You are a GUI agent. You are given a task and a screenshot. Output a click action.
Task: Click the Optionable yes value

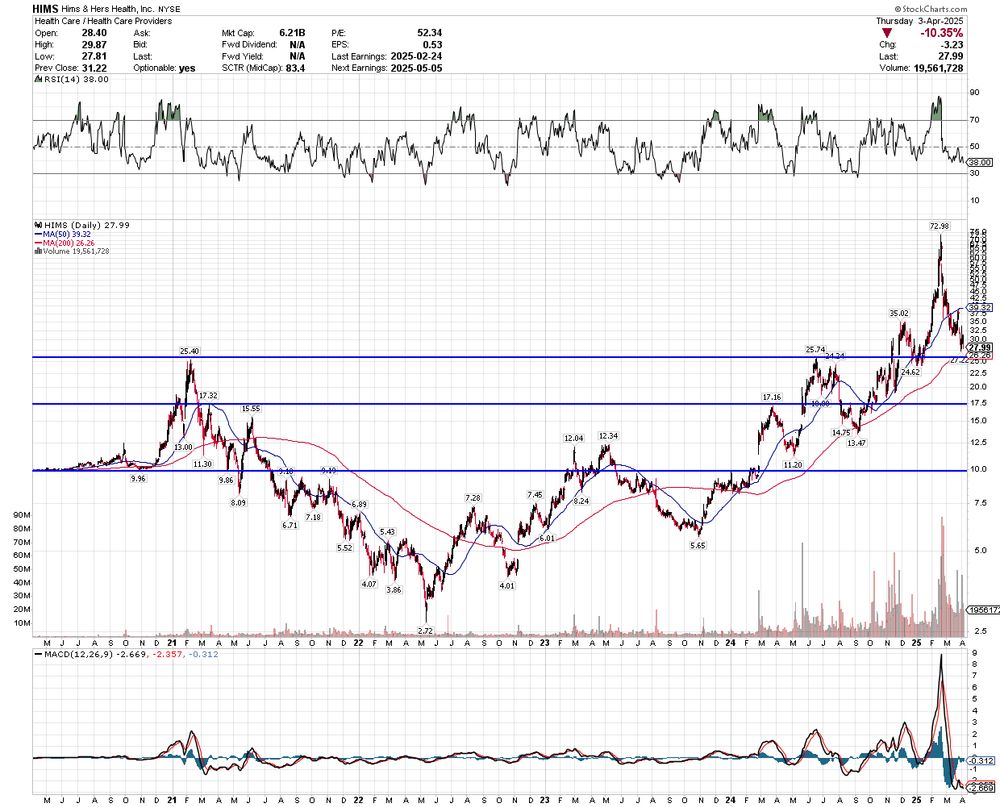pyautogui.click(x=187, y=68)
